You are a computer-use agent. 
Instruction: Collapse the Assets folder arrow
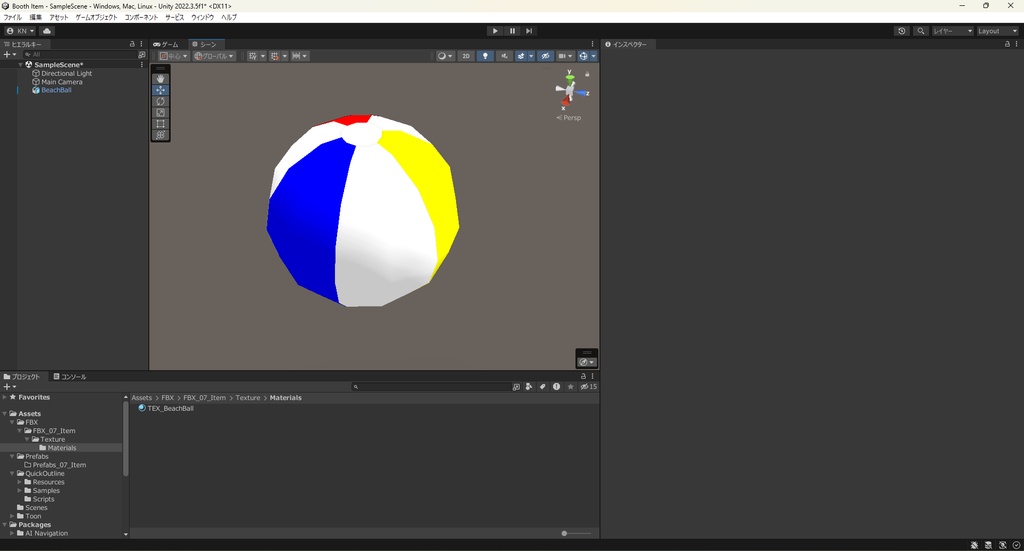pos(5,413)
